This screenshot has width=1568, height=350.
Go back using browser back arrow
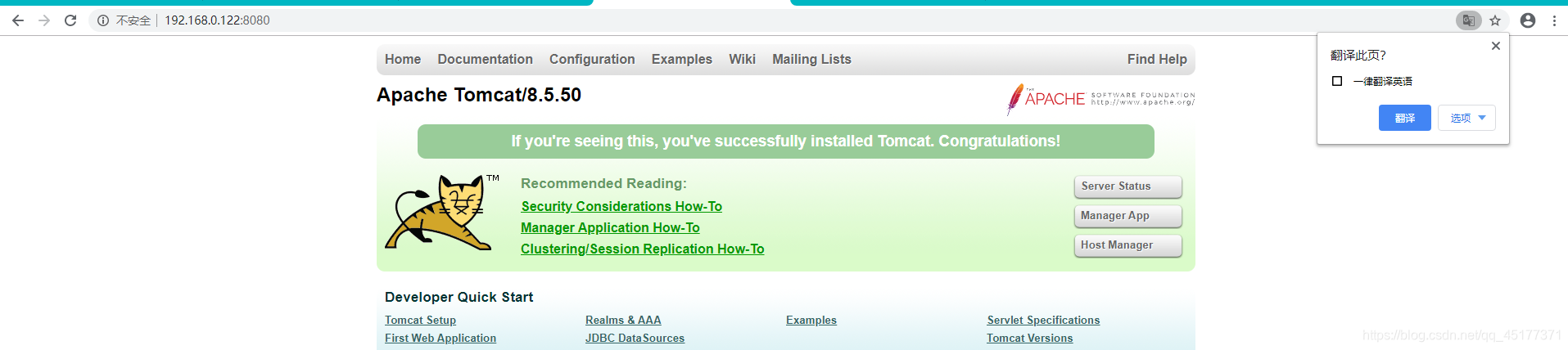[18, 20]
